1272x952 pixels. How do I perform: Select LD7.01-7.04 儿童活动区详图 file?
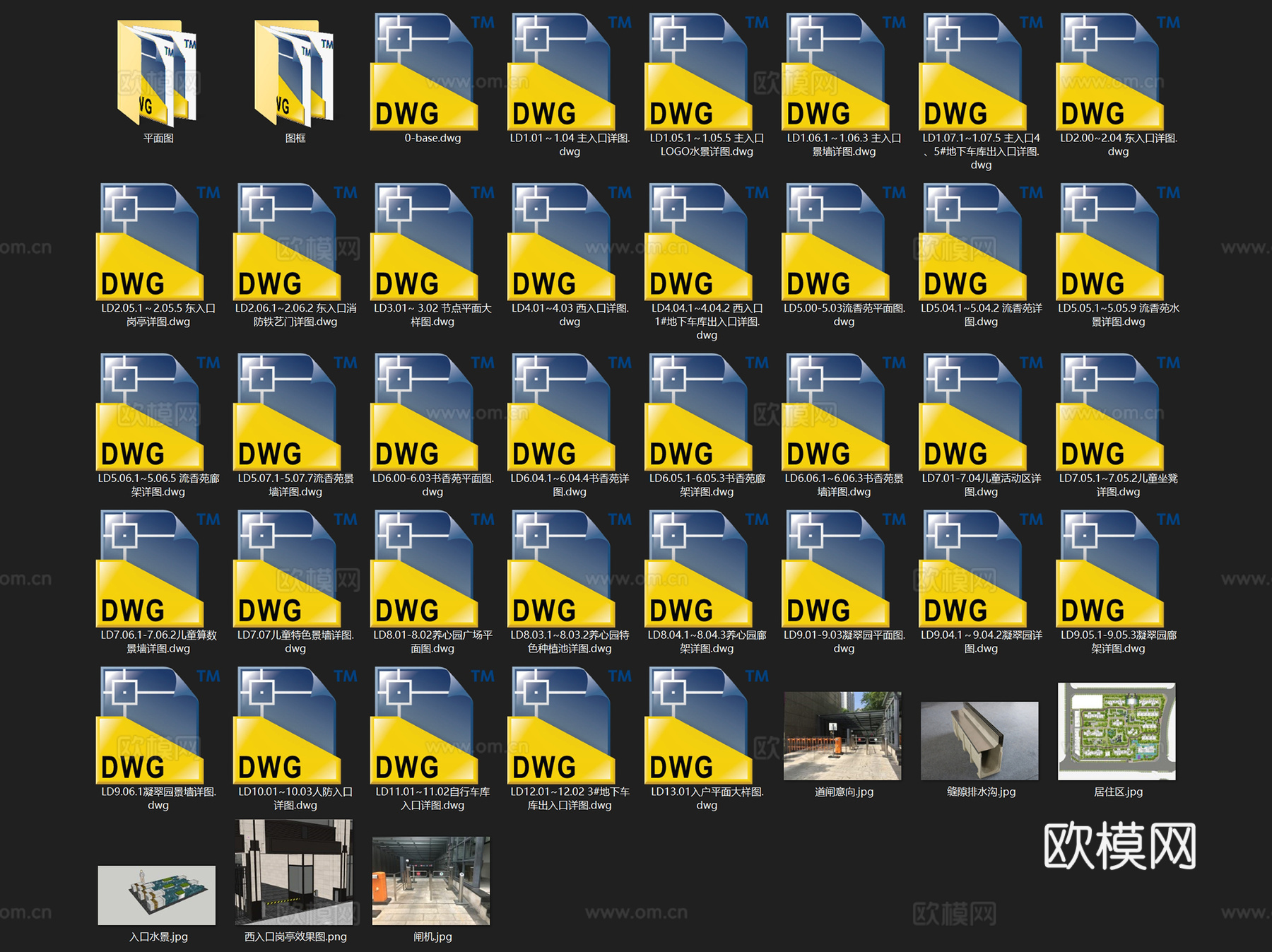973,413
